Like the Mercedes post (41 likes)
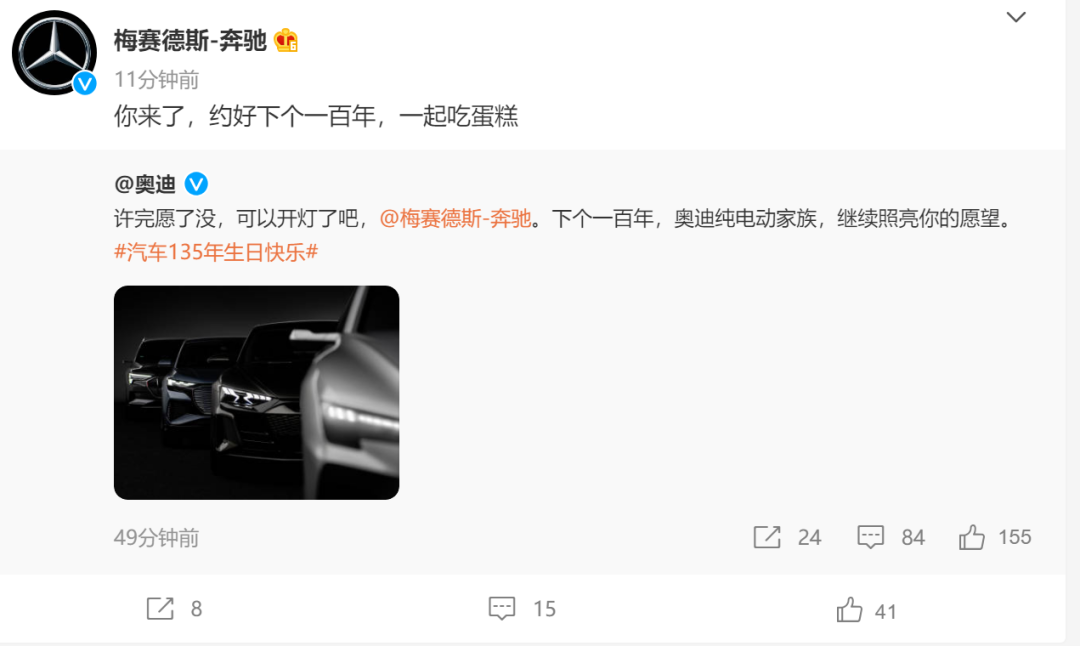 (866, 611)
